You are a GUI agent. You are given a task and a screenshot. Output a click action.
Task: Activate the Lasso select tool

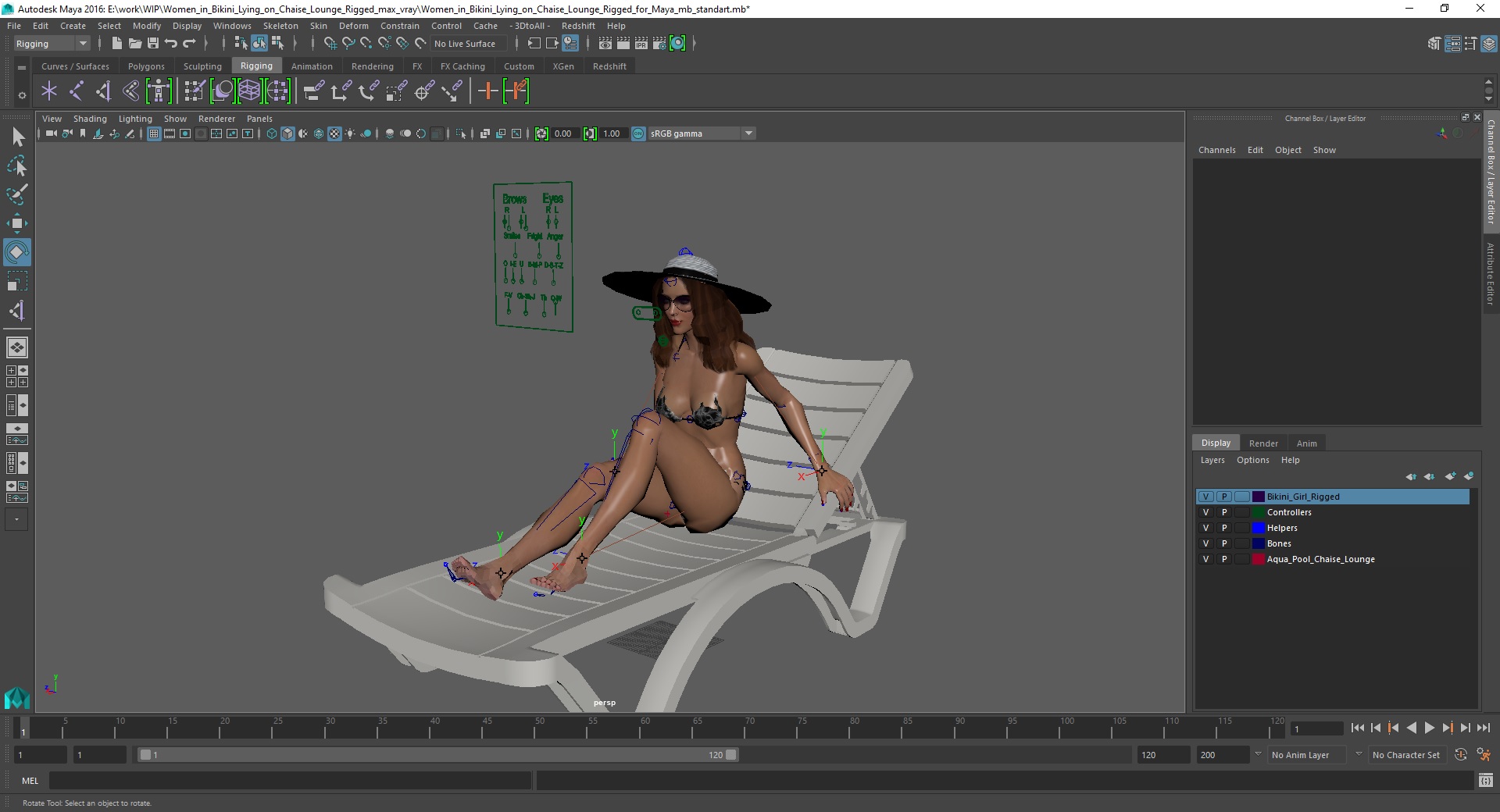[x=17, y=166]
